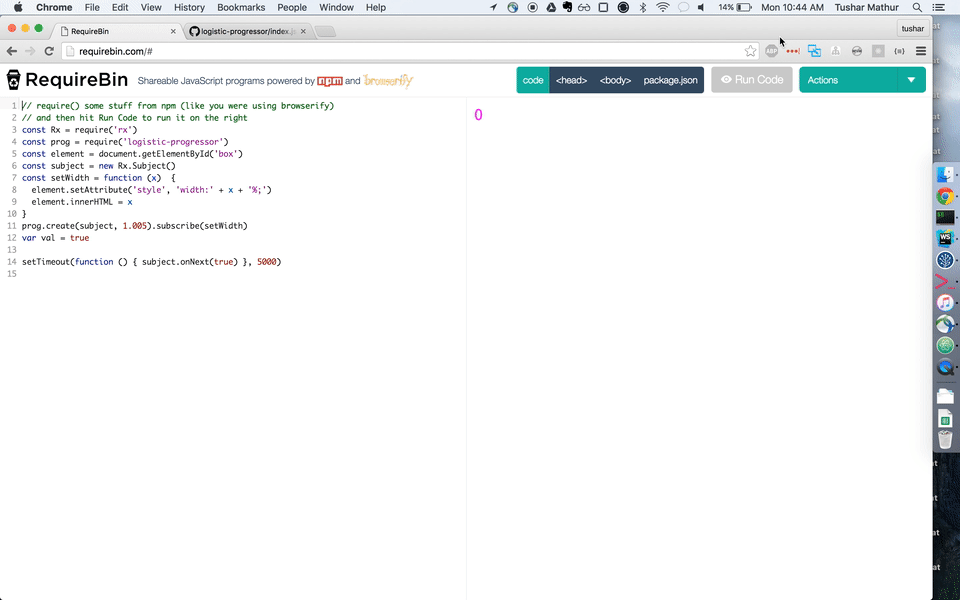Screen dimensions: 960x600
Task: Open the Tushar Mathur user menu
Action: (x=868, y=7)
